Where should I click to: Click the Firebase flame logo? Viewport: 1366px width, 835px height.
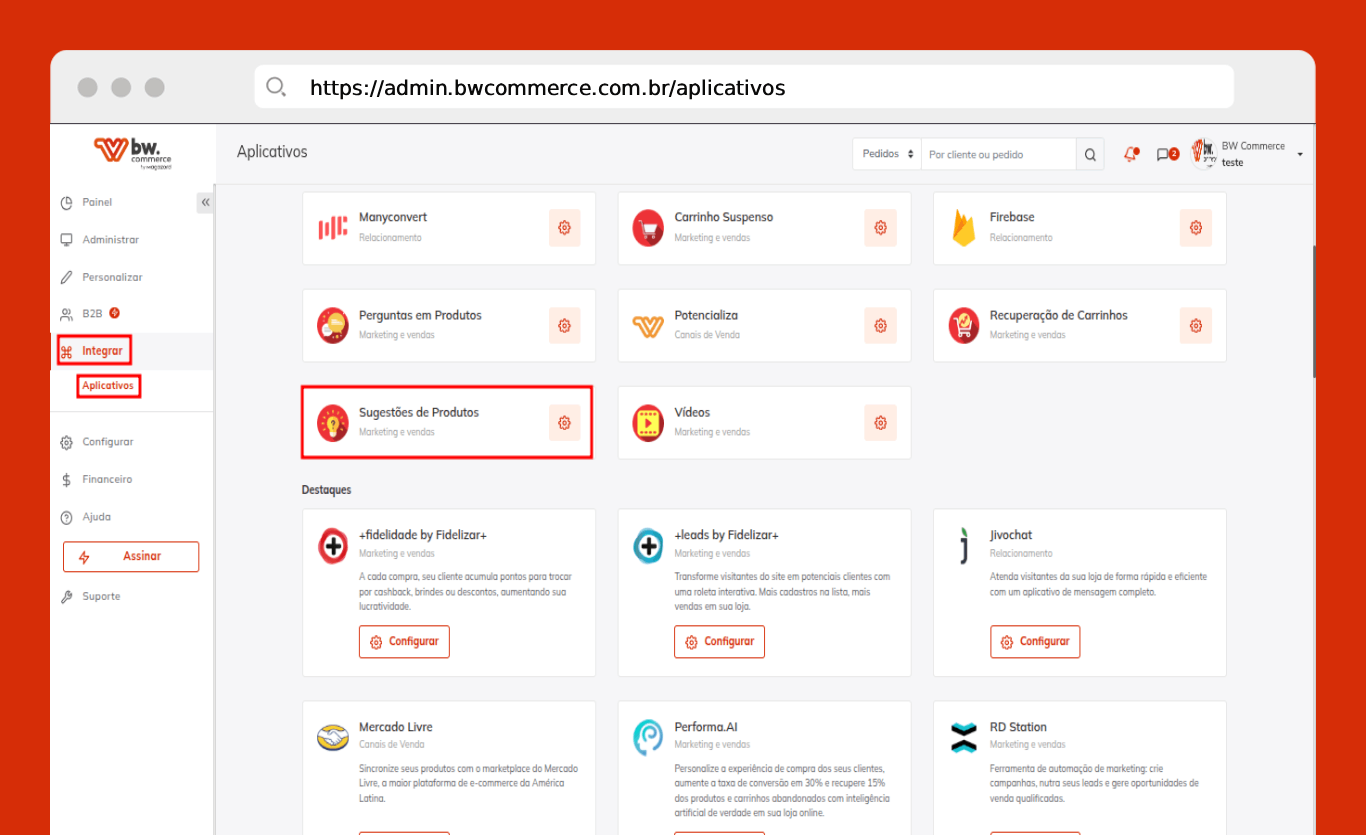pos(964,228)
